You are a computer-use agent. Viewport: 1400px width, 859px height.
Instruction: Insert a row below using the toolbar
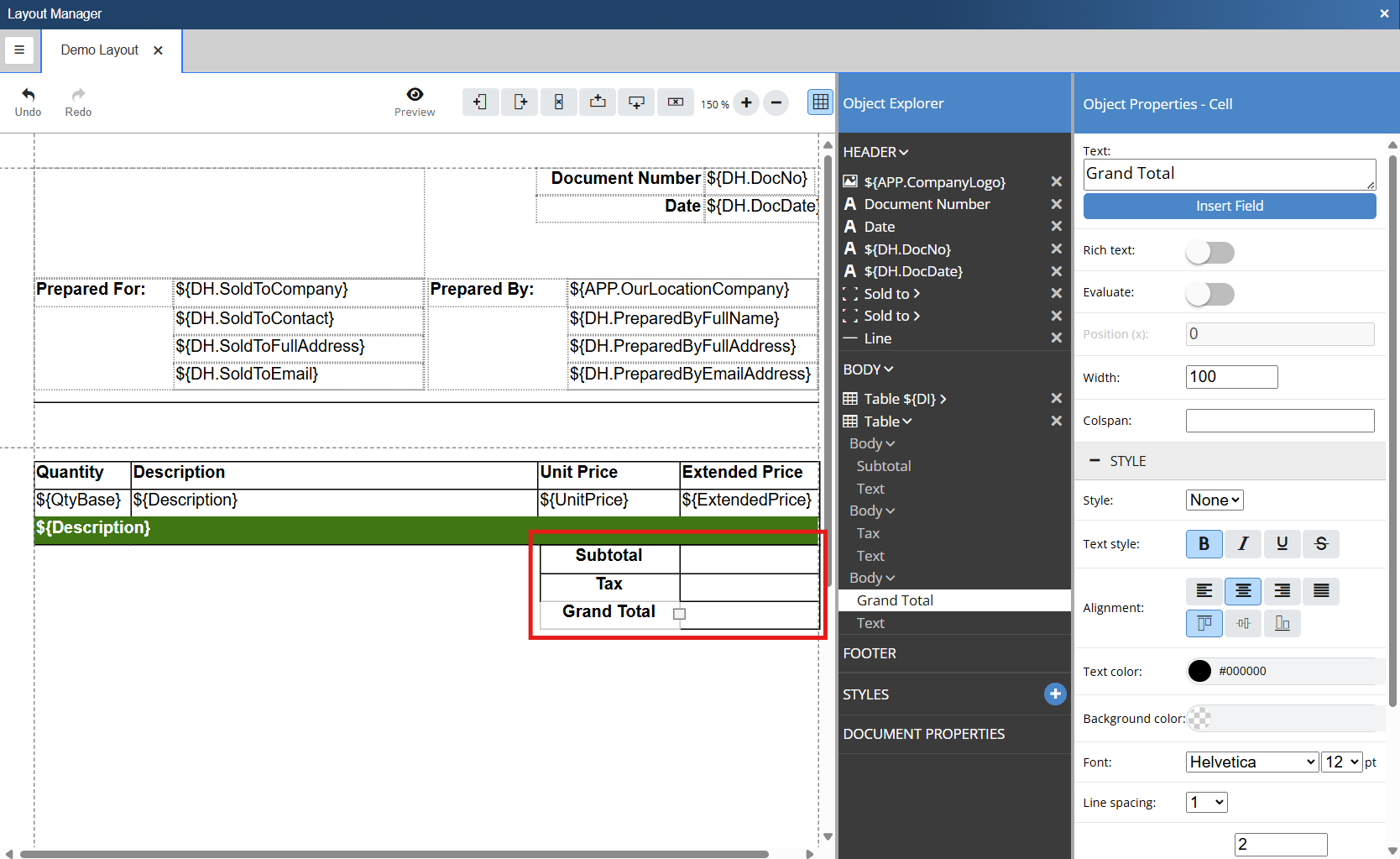coord(636,102)
